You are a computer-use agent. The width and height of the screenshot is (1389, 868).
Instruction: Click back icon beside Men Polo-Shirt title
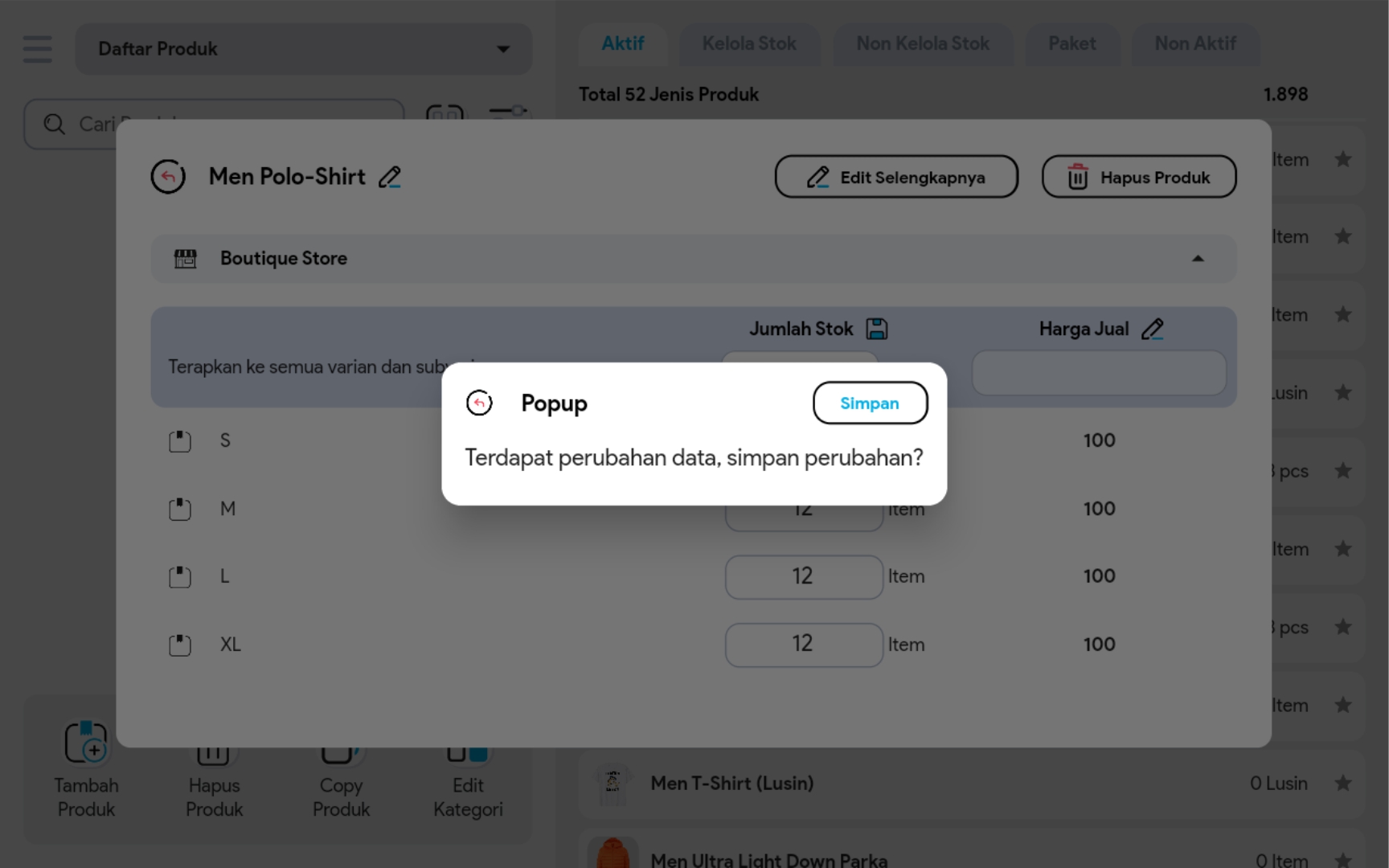168,177
